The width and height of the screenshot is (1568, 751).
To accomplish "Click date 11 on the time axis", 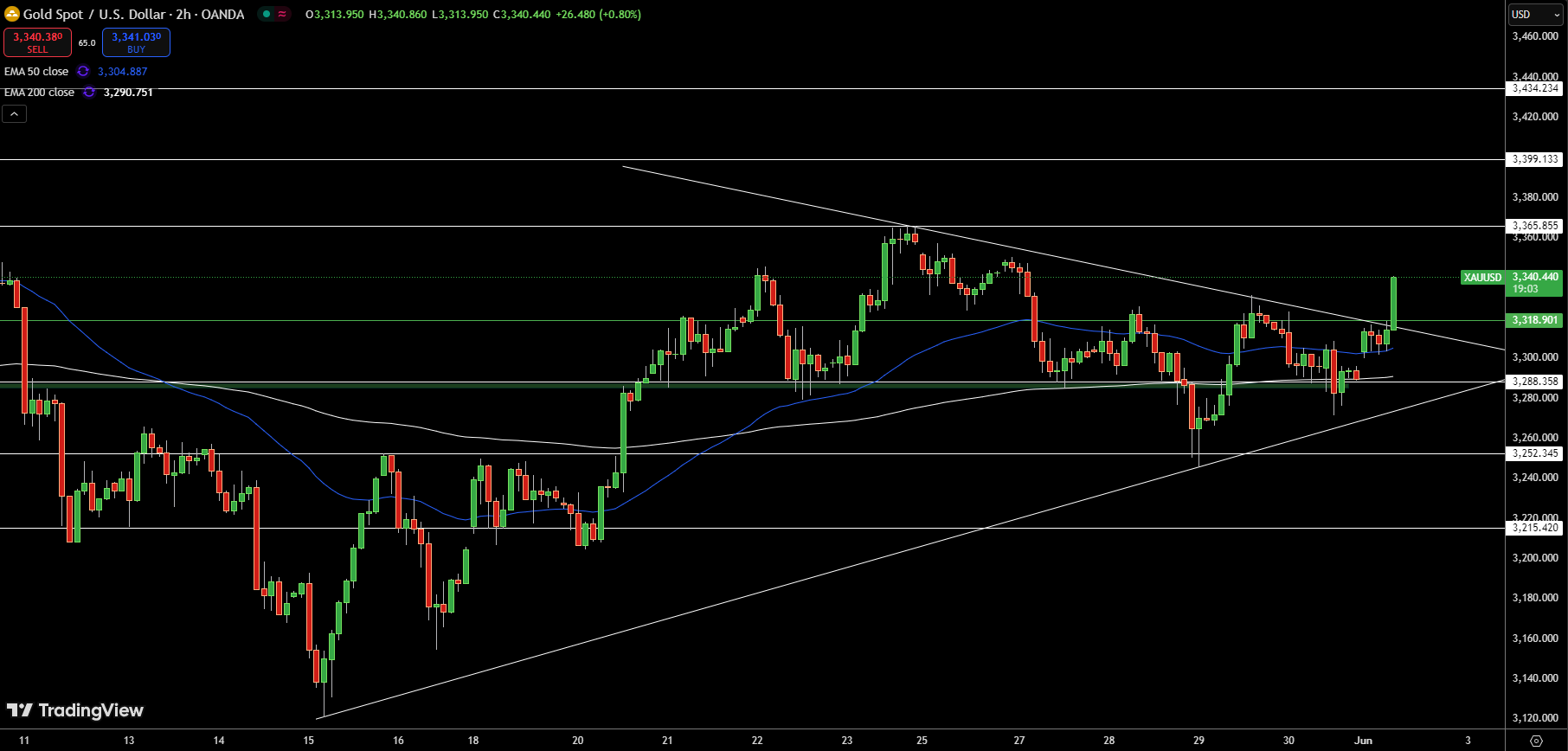I will (x=24, y=741).
